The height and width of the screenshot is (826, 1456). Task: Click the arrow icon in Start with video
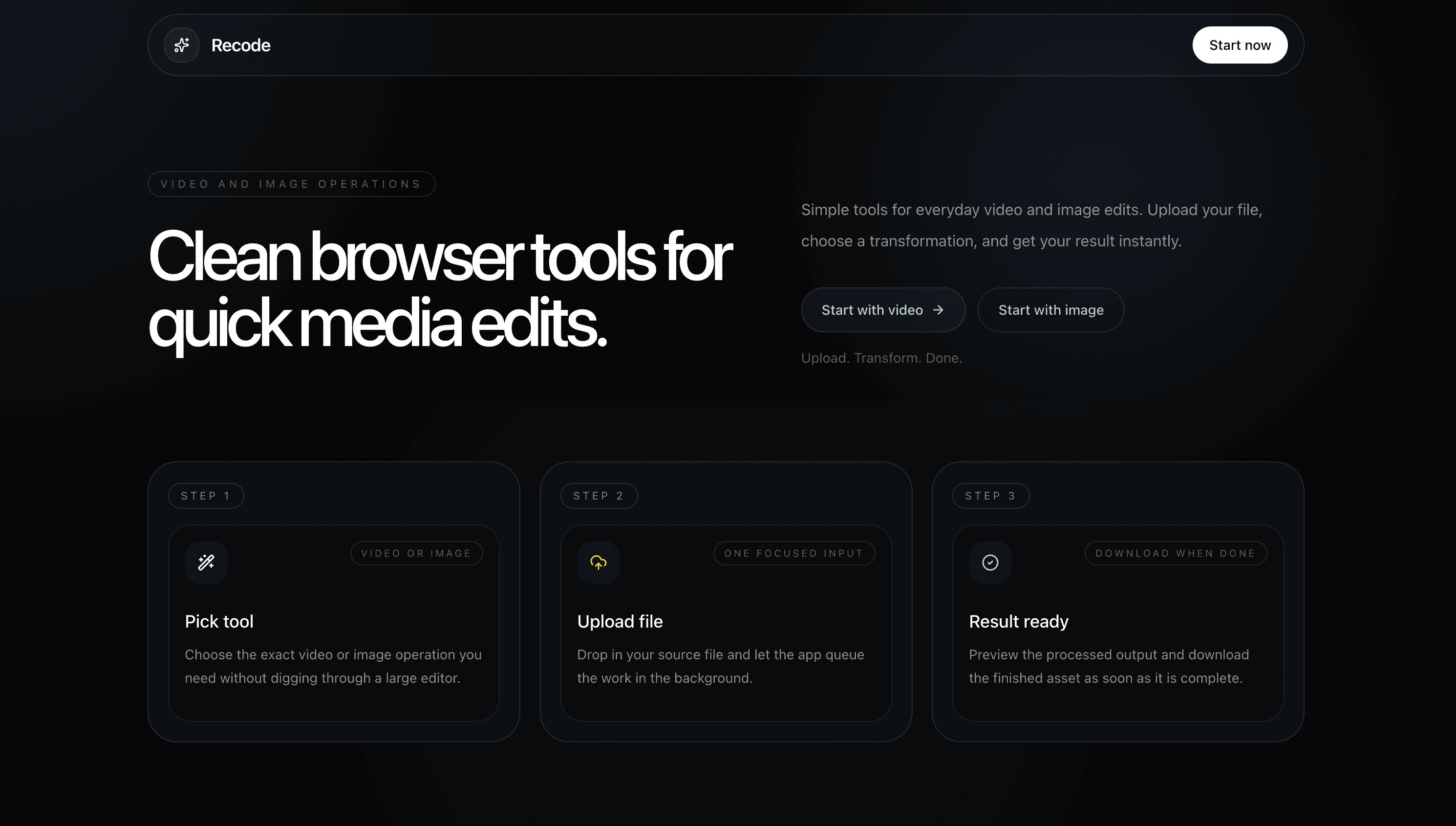point(939,310)
